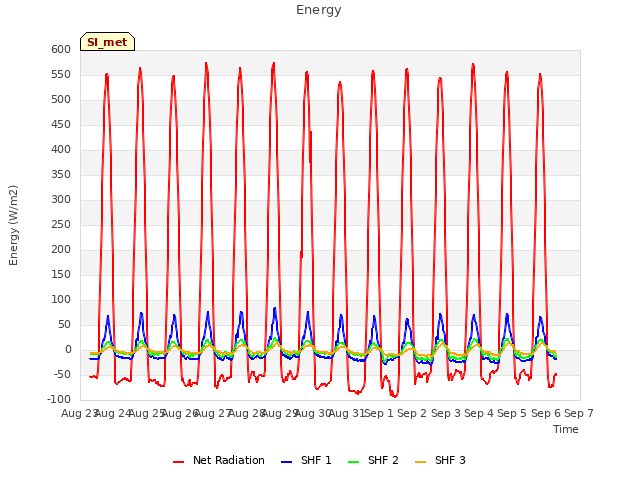
Task: Click the -50 y-axis tick label
Action: click(x=62, y=375)
